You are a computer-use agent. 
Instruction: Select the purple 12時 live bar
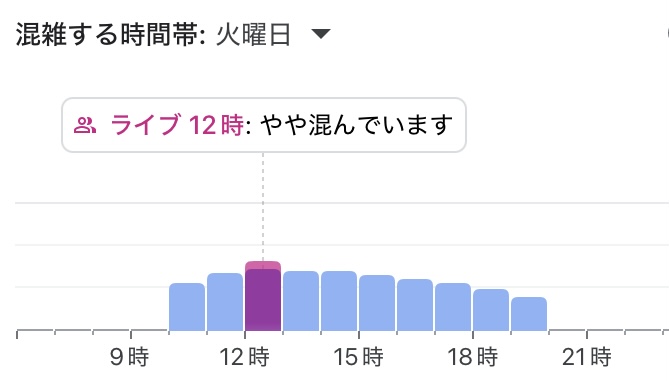pos(263,300)
